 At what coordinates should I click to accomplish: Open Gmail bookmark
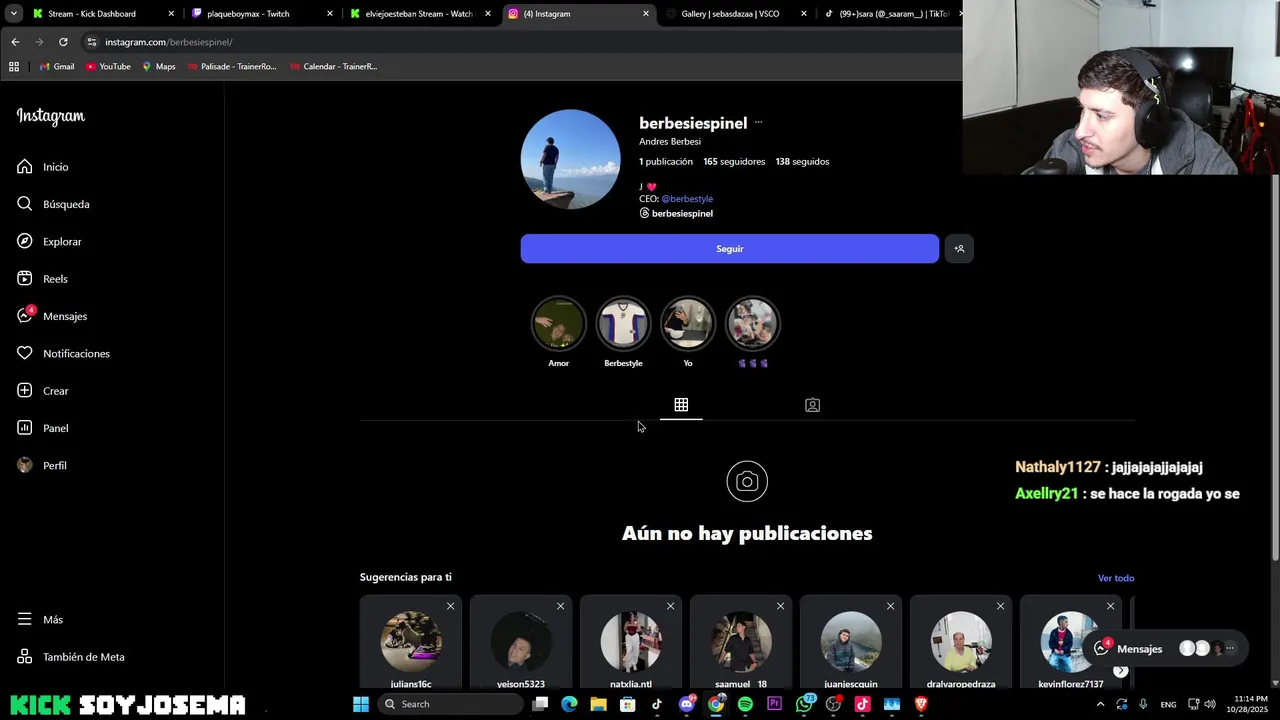click(x=57, y=67)
